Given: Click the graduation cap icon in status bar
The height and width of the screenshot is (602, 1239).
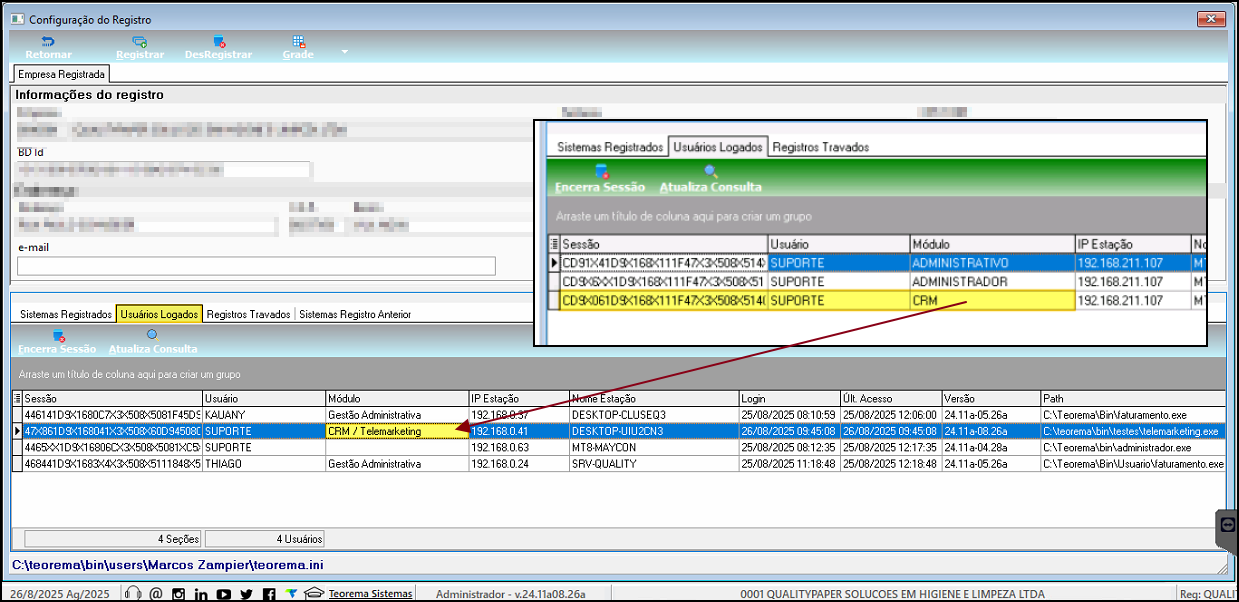Looking at the screenshot, I should tap(314, 594).
